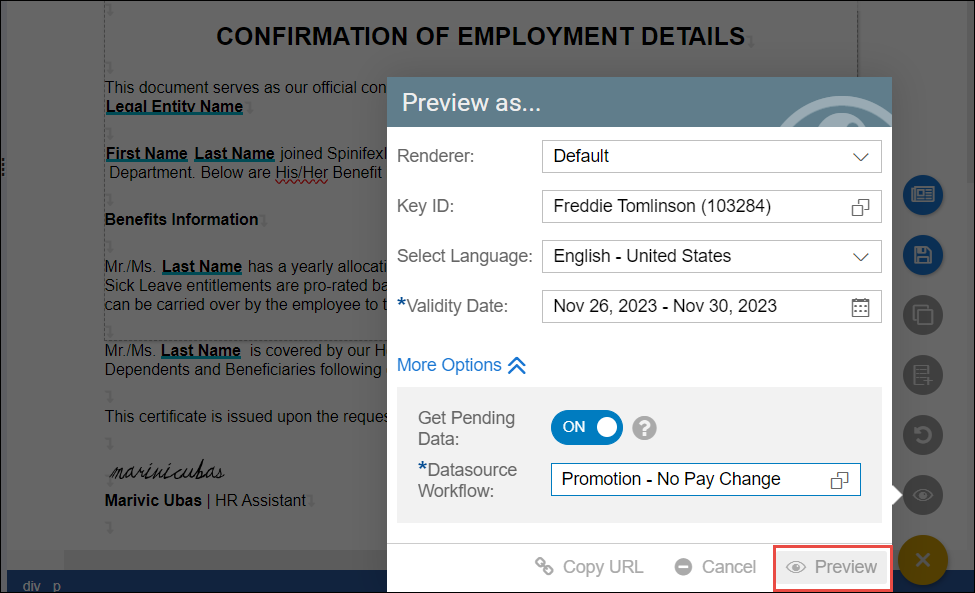Screen dimensions: 975x593
Task: Open Datasource Workflow lookup picker icon
Action: pos(839,480)
